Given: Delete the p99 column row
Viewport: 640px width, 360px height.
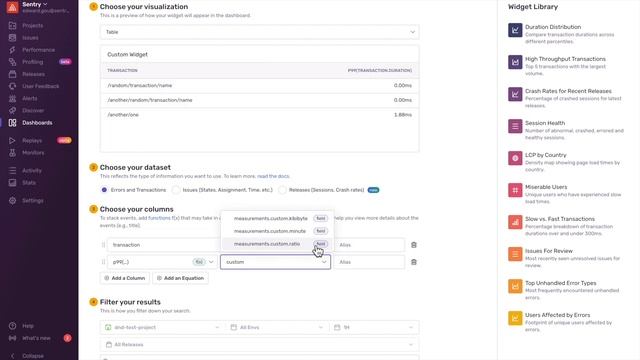Looking at the screenshot, I should [x=413, y=262].
